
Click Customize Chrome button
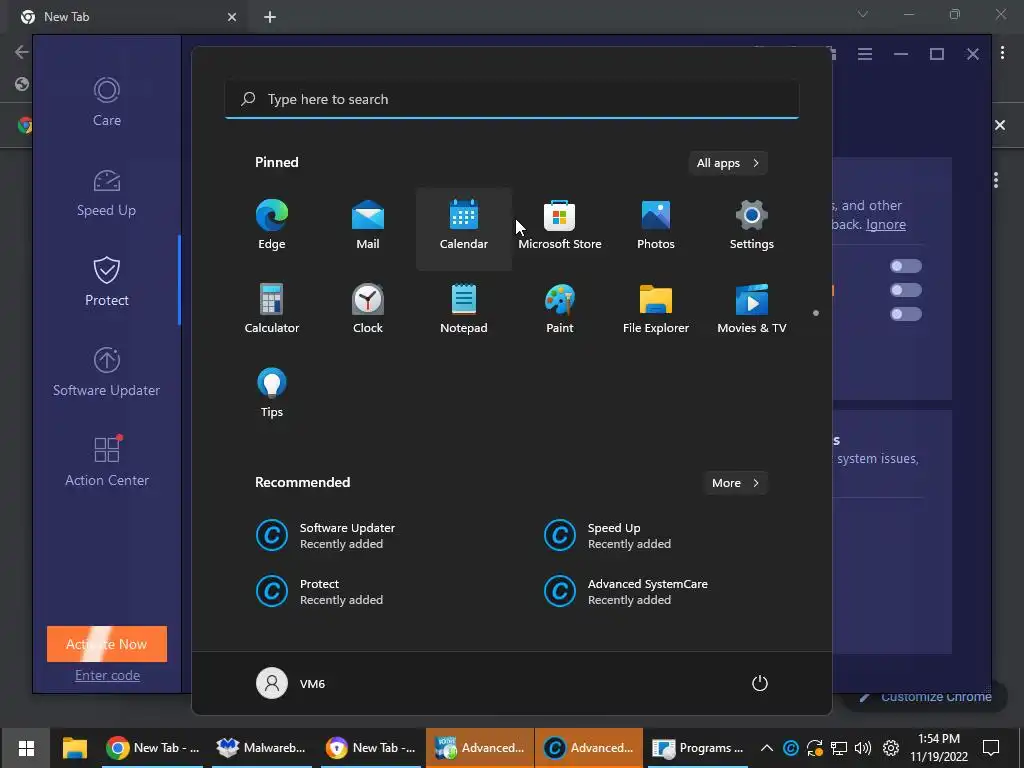click(926, 697)
